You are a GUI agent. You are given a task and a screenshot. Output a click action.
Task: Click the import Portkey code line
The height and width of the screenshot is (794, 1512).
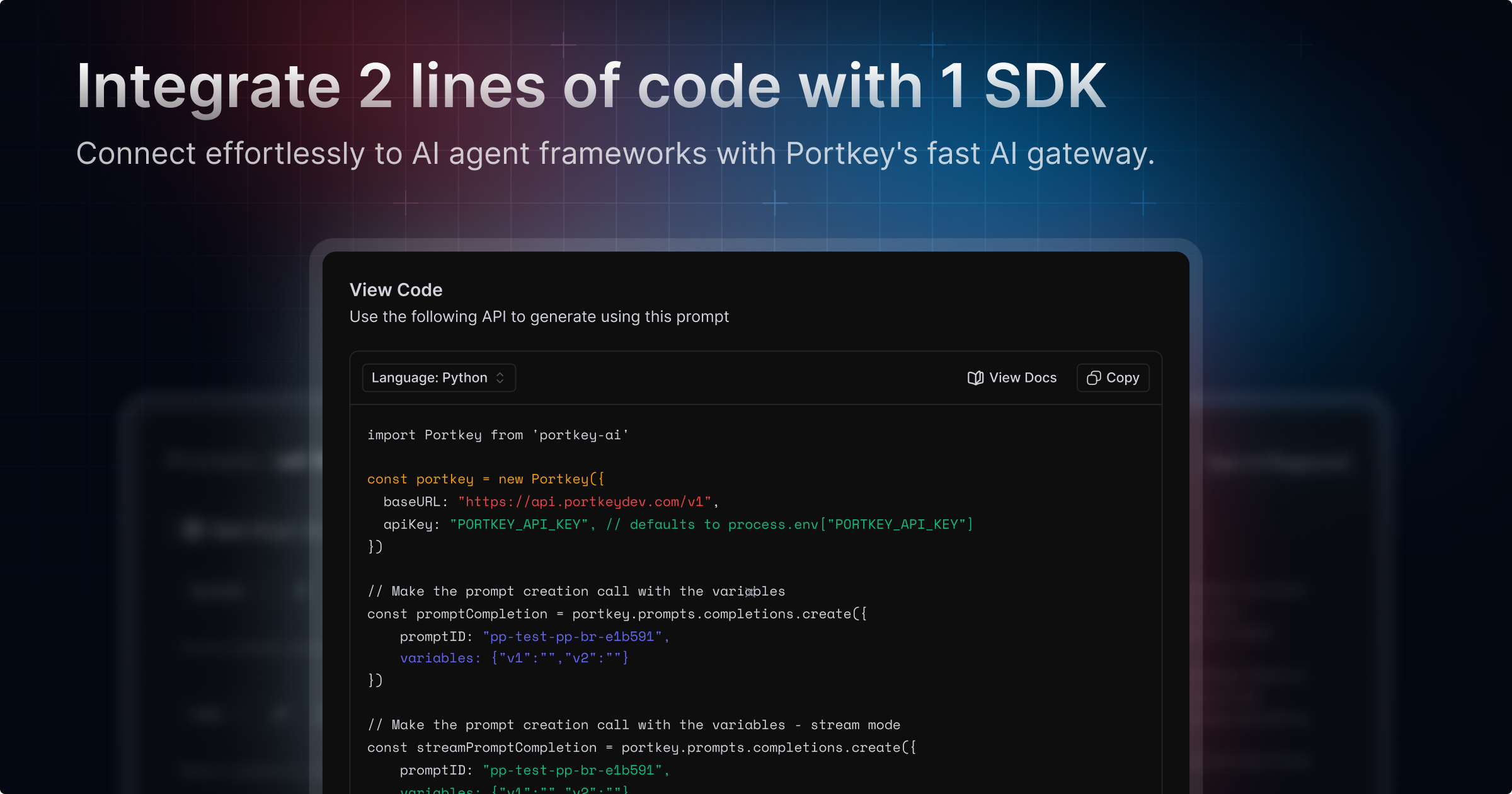[498, 435]
